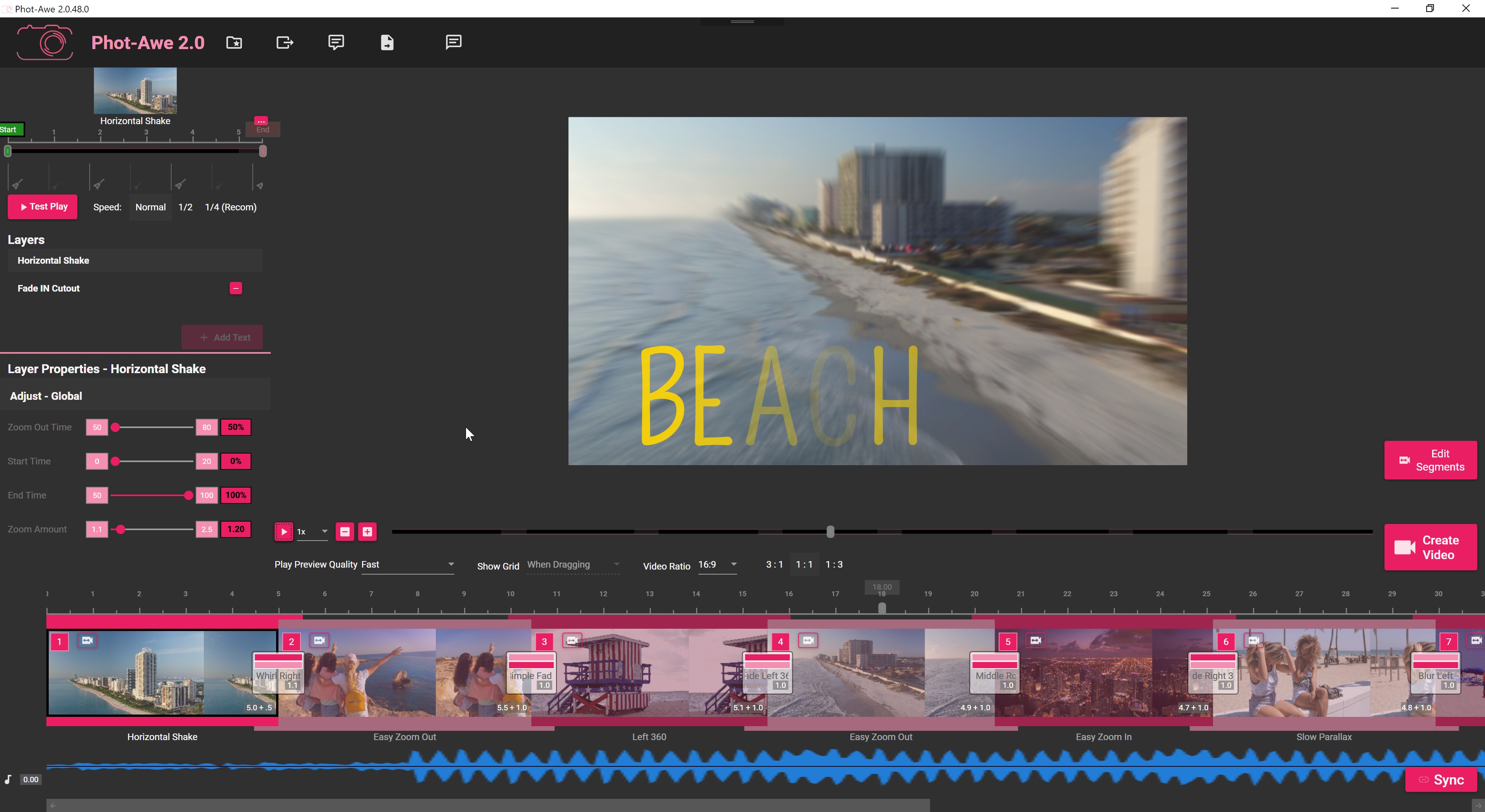Viewport: 1485px width, 812px height.
Task: Click camera swap icon on segment 2
Action: [x=319, y=640]
